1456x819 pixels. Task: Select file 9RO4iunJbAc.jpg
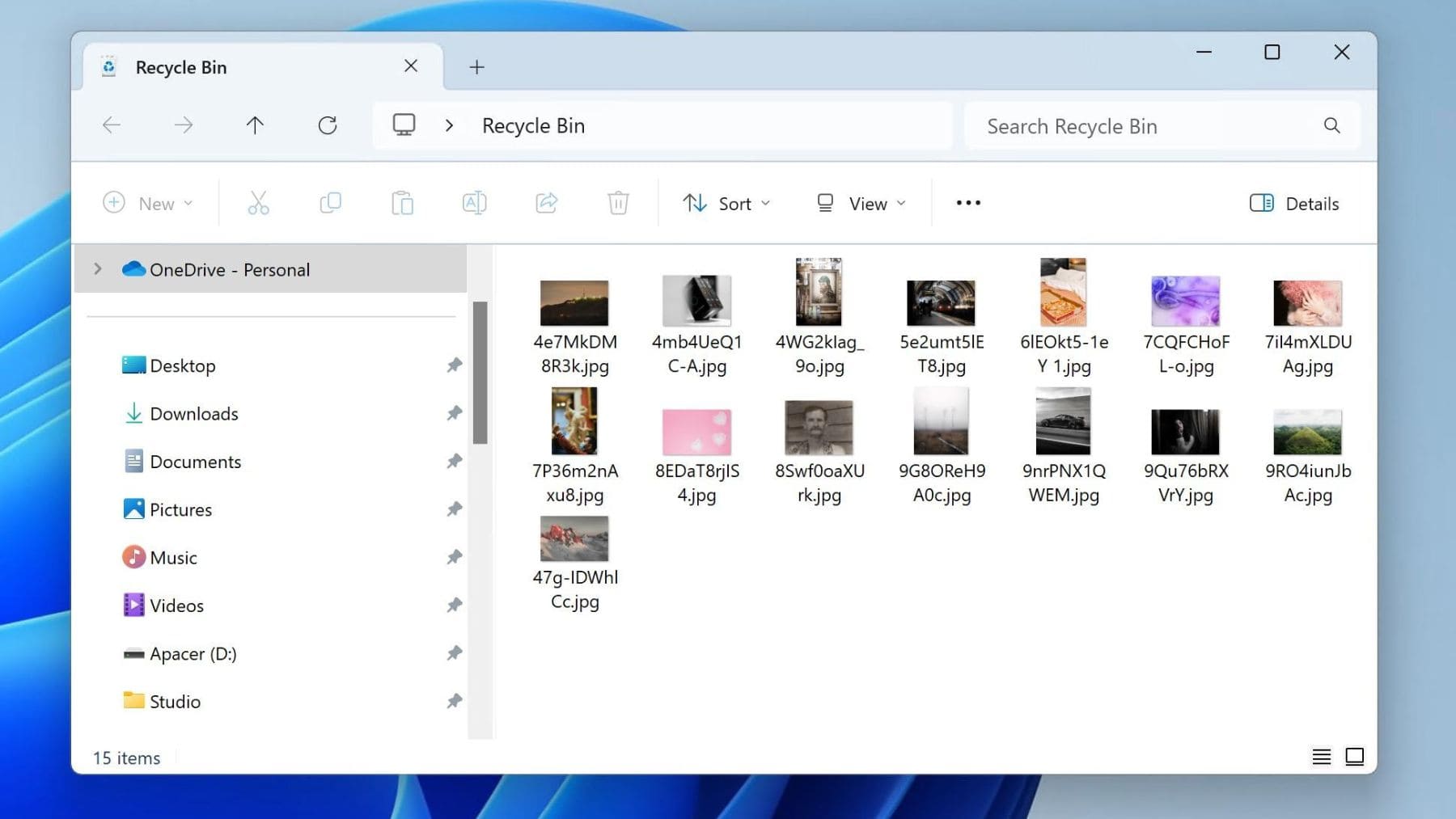tap(1308, 457)
